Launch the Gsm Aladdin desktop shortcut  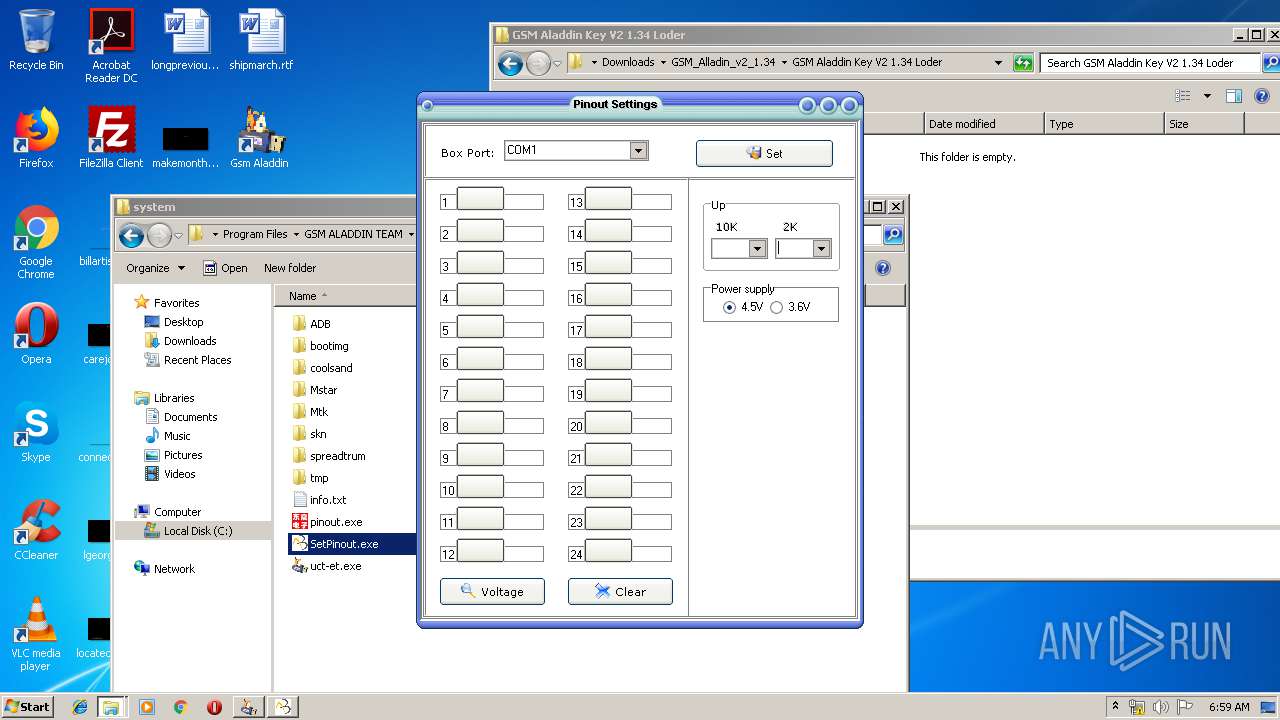(x=259, y=138)
